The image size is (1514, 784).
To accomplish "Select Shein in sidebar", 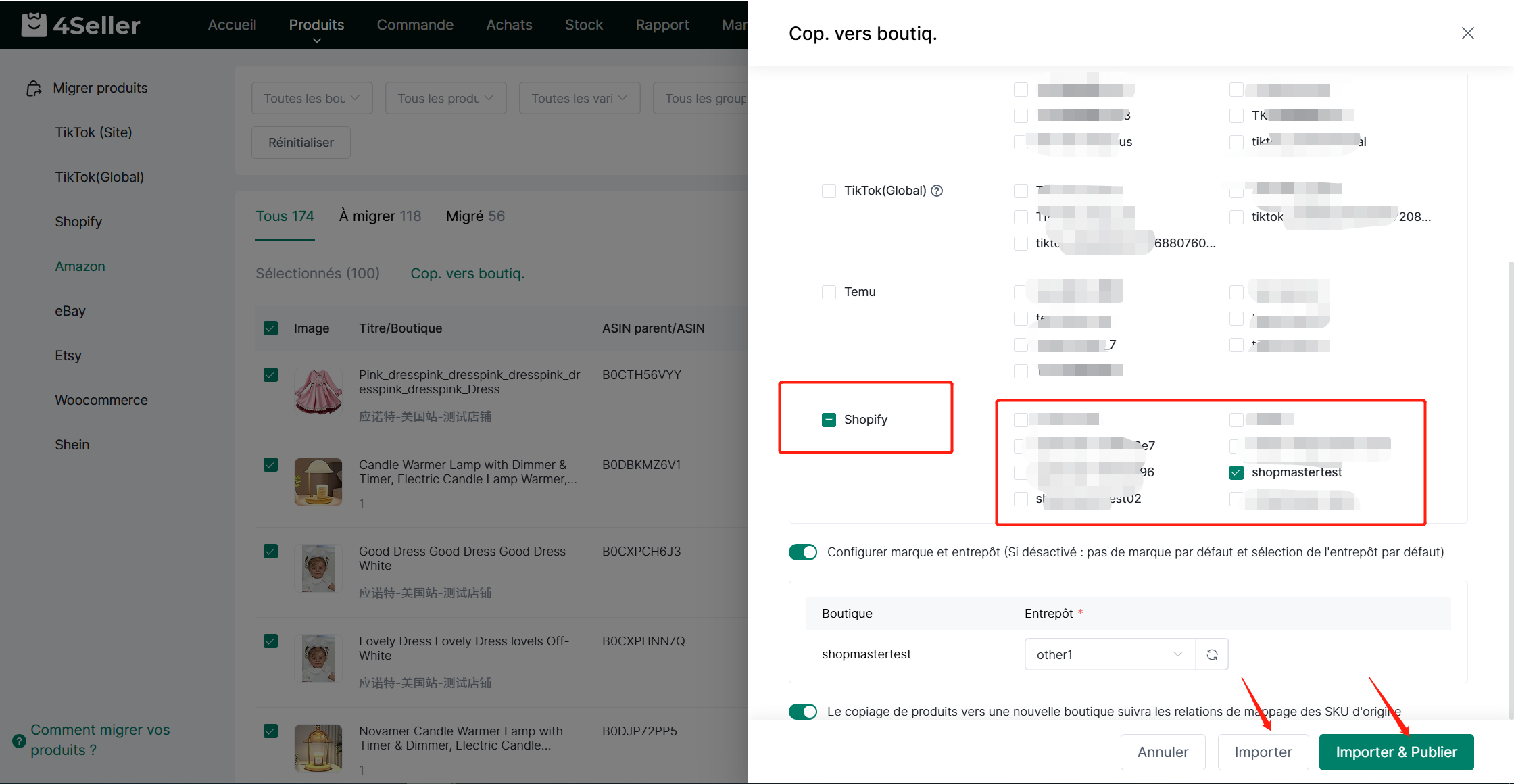I will click(x=72, y=445).
